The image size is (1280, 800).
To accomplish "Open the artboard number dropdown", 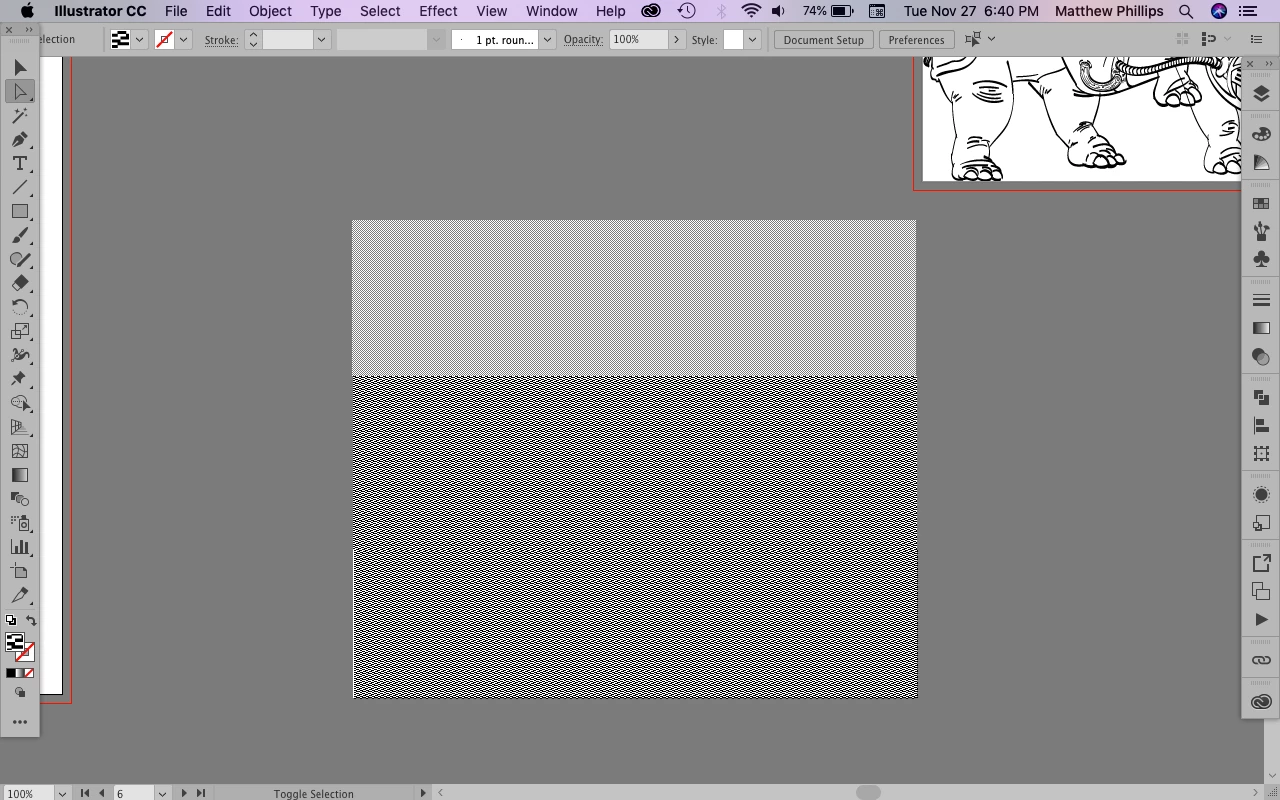I will coord(162,793).
